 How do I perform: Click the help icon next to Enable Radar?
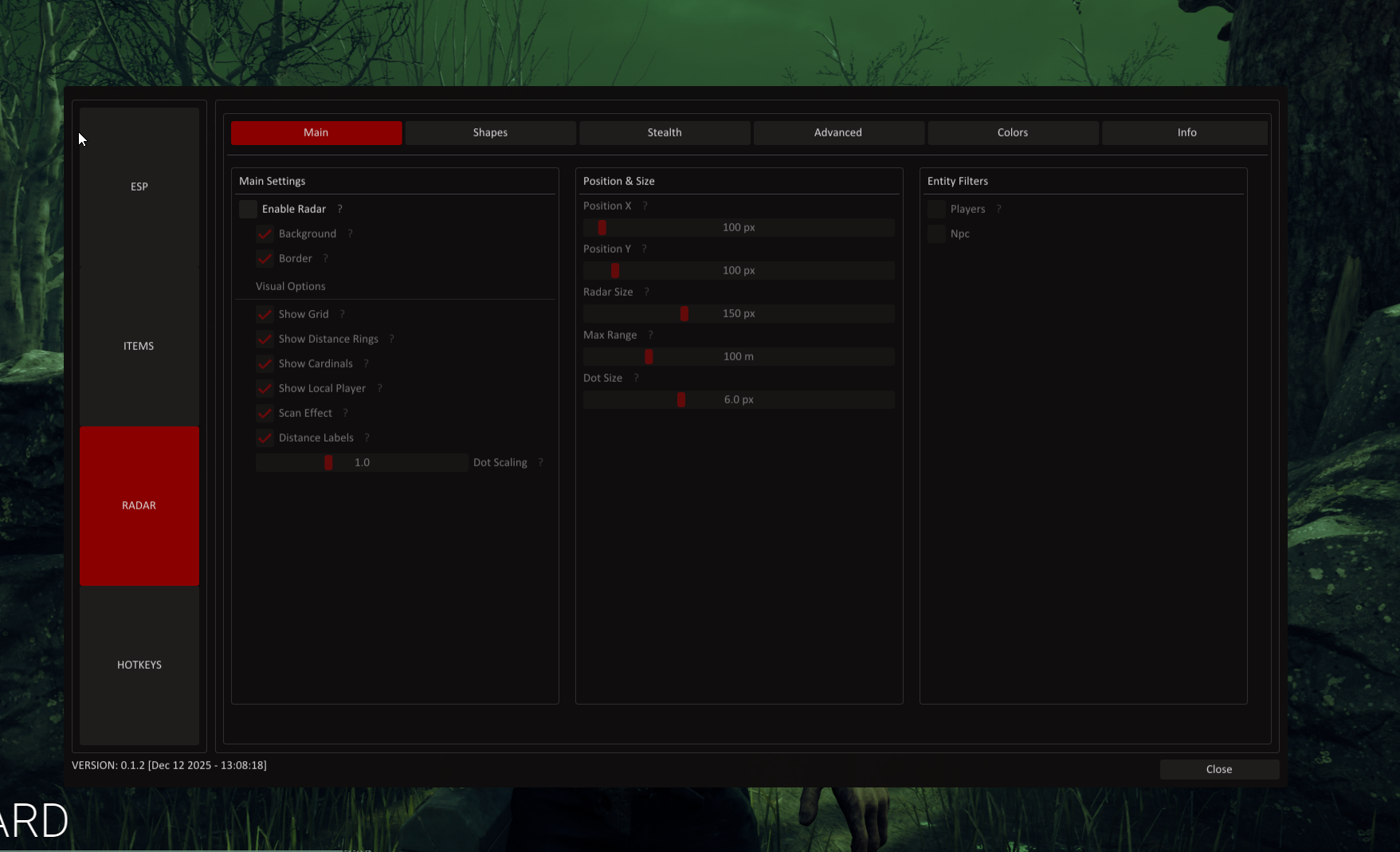coord(339,209)
